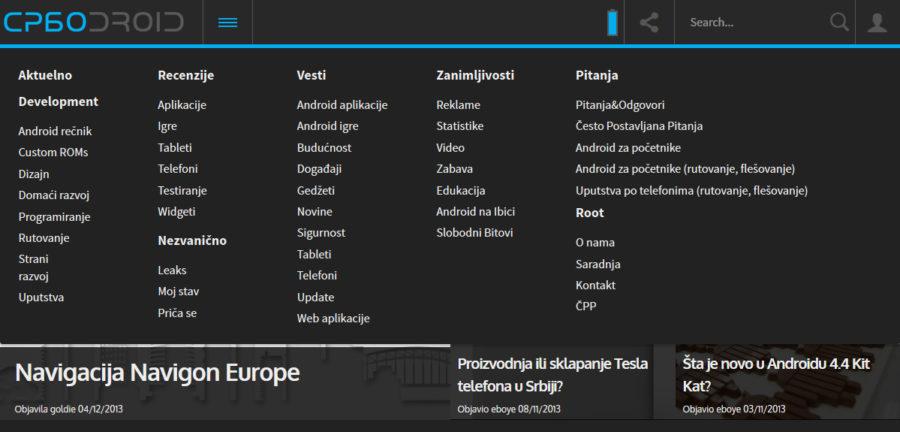Viewport: 900px width, 432px height.
Task: Click the blue battery indicator icon
Action: [x=612, y=22]
